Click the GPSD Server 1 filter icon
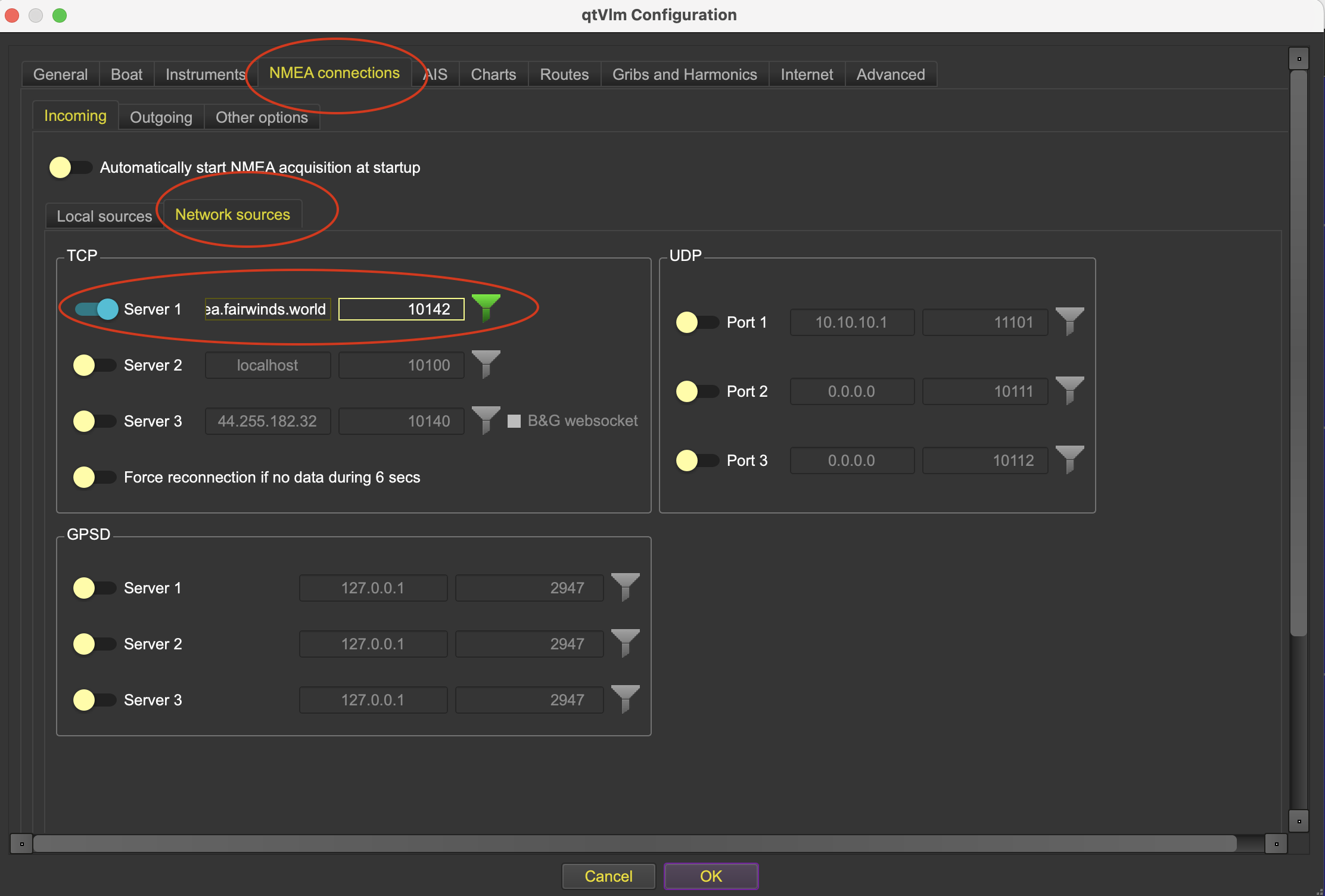Viewport: 1325px width, 896px height. coord(625,586)
